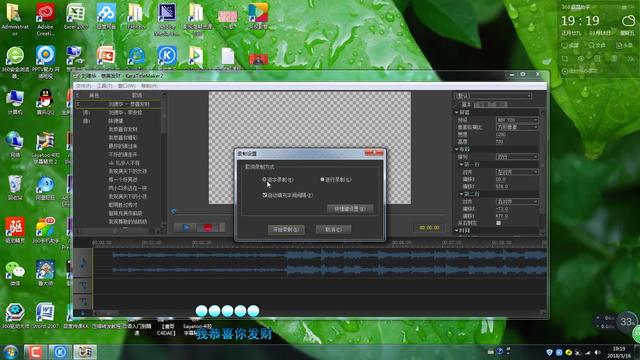The height and width of the screenshot is (360, 640).
Task: Select the first highlighted lyric row in list
Action: (119, 104)
